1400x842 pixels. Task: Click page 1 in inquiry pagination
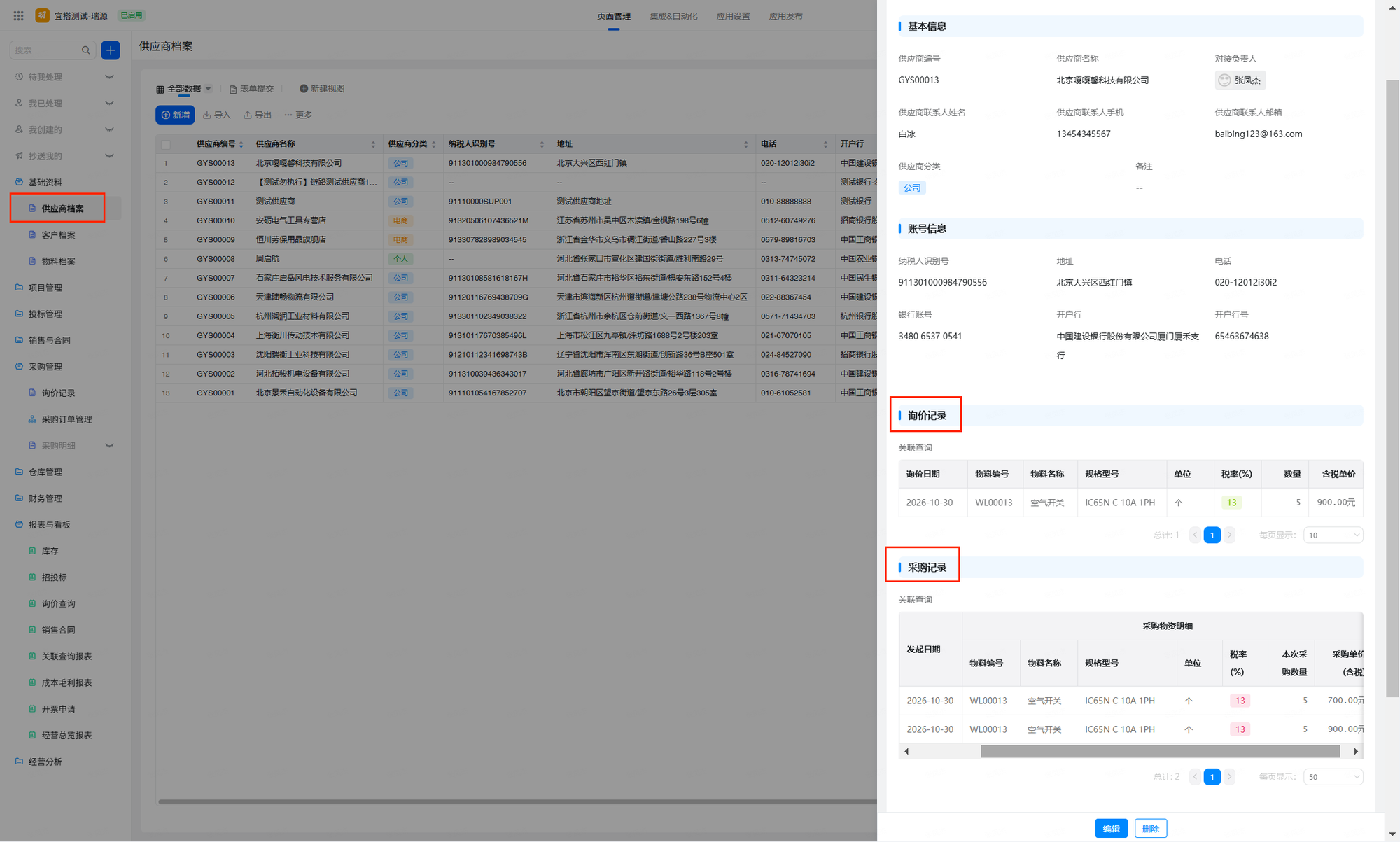(1212, 535)
